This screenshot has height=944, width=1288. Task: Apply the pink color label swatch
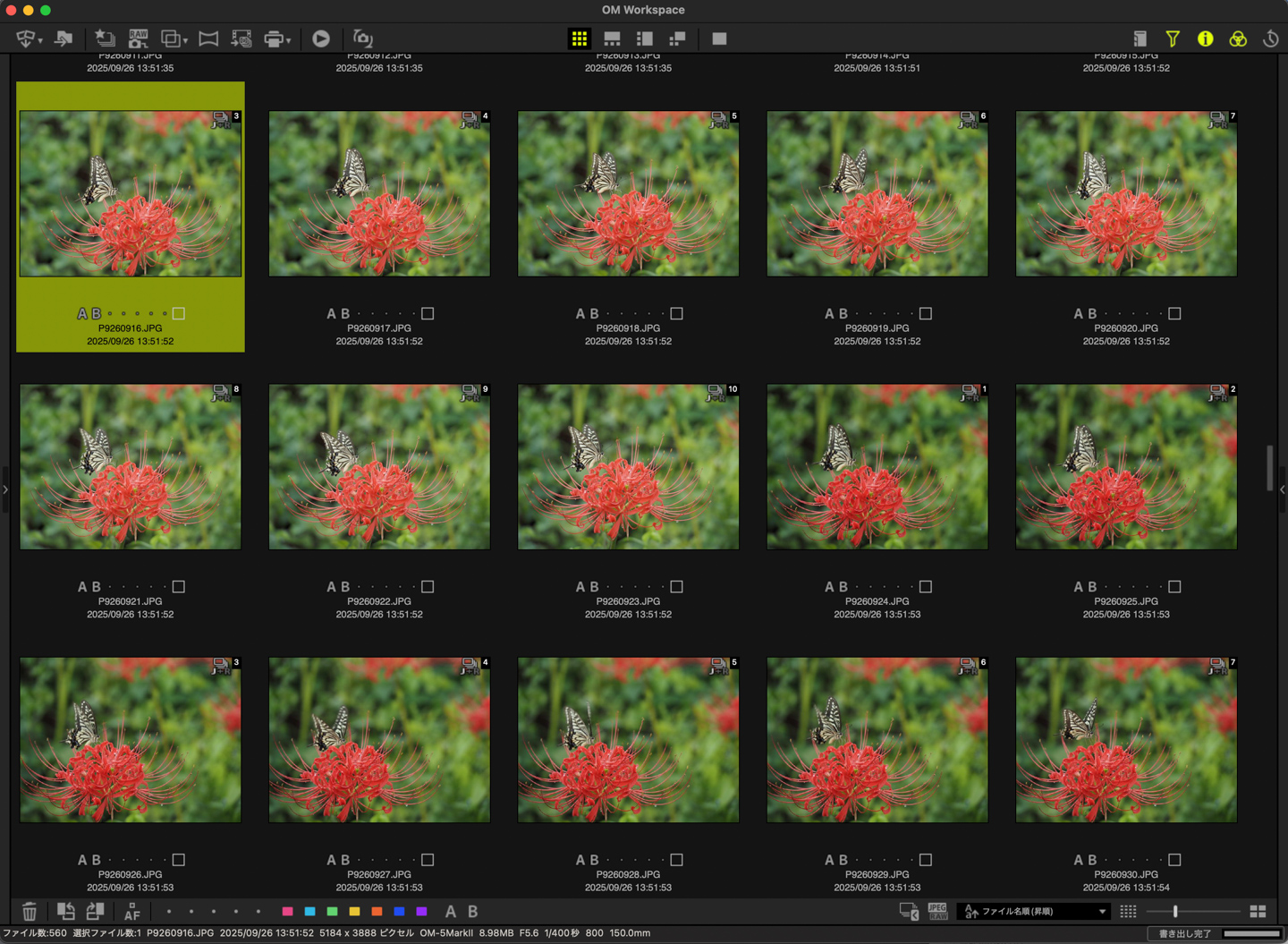[x=287, y=911]
